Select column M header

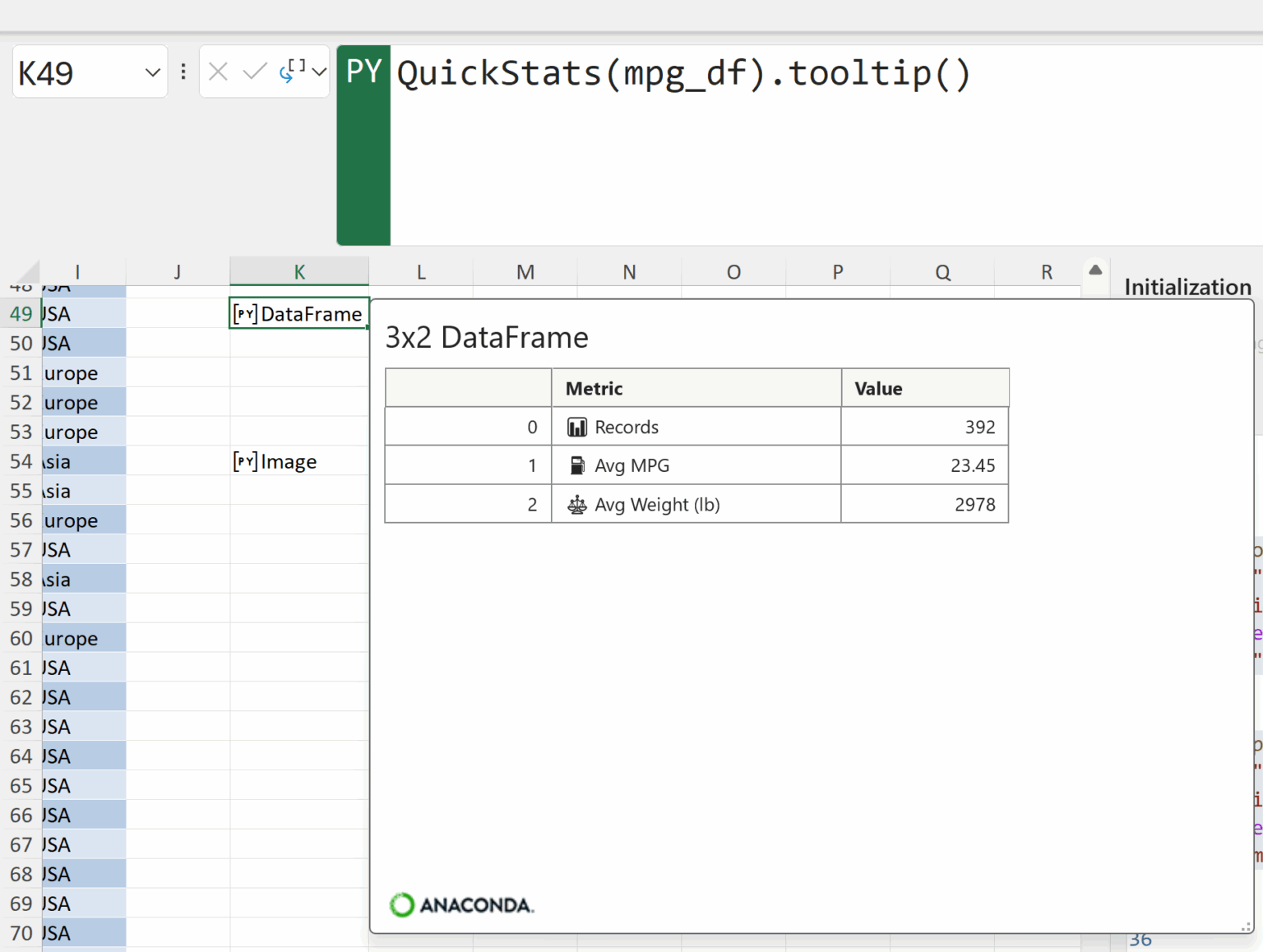525,272
